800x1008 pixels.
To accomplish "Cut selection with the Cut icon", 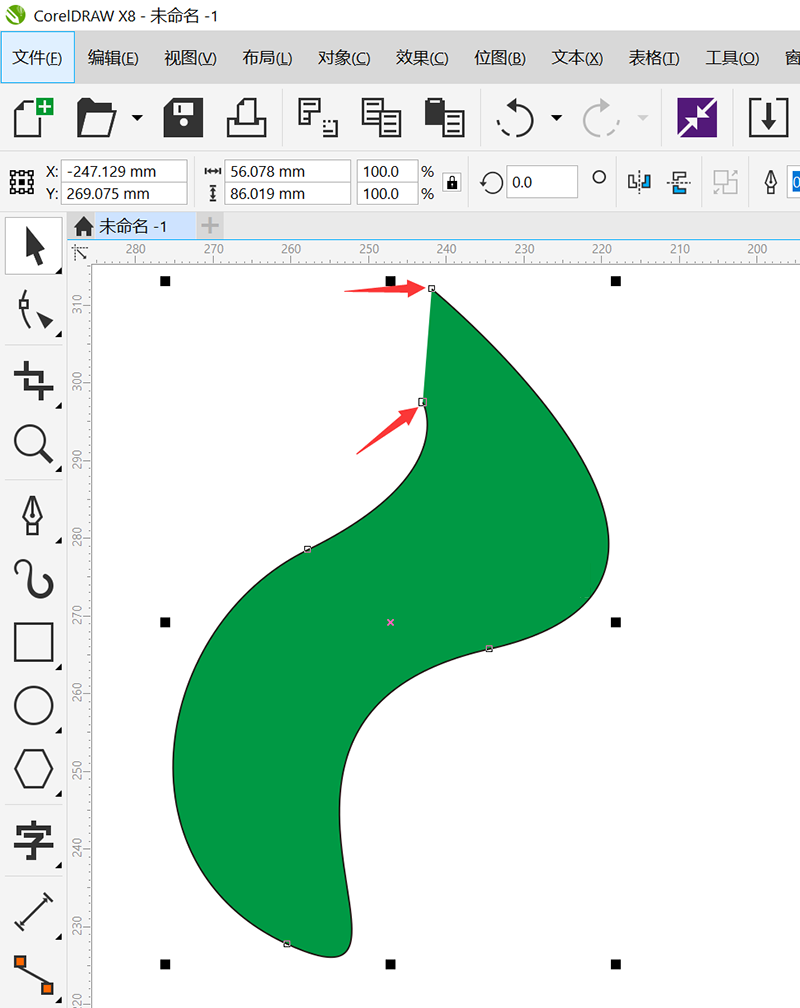I will [318, 118].
